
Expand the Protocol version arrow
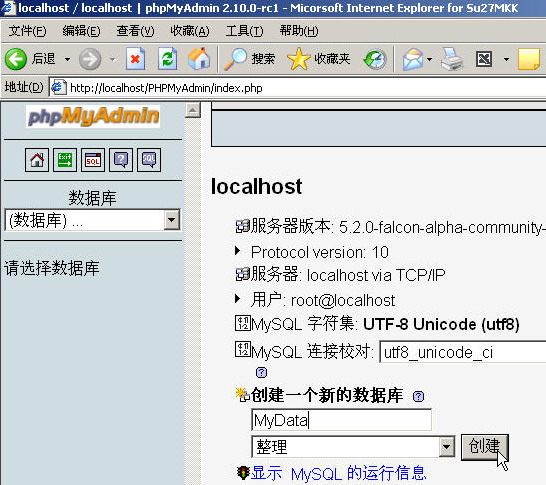point(237,250)
